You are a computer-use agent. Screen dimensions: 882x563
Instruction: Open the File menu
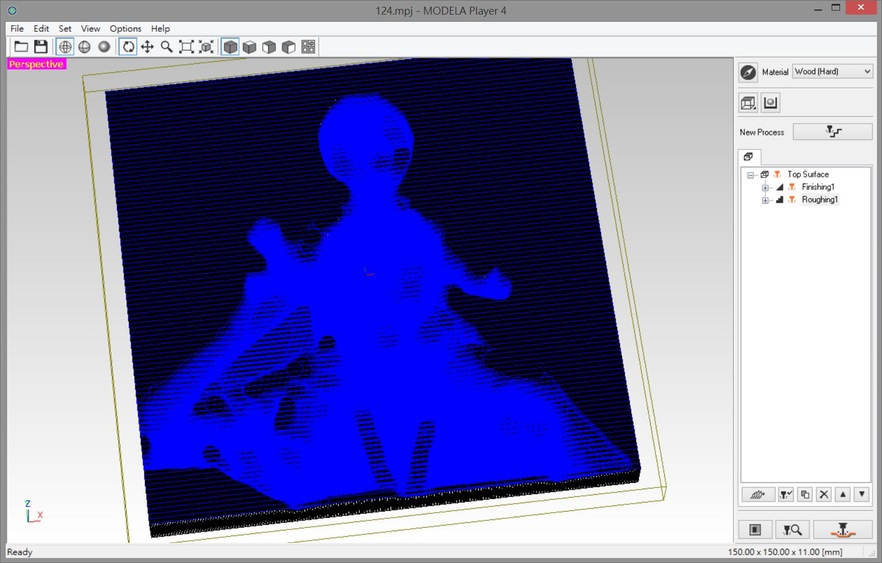(17, 29)
